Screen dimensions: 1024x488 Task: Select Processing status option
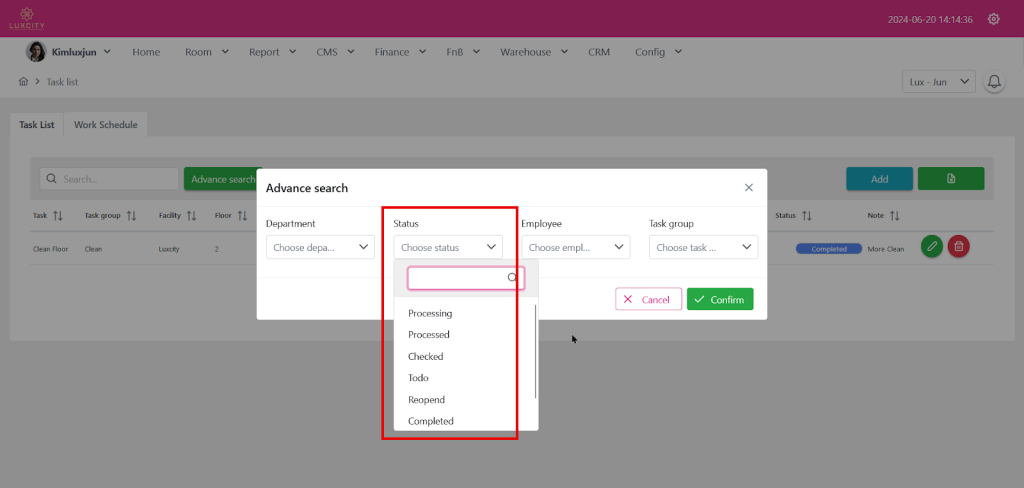[430, 314]
